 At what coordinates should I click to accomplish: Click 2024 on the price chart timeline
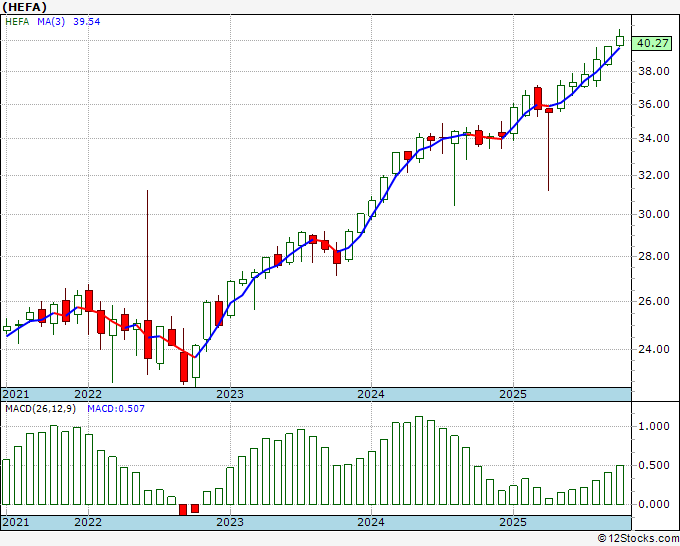pyautogui.click(x=371, y=394)
